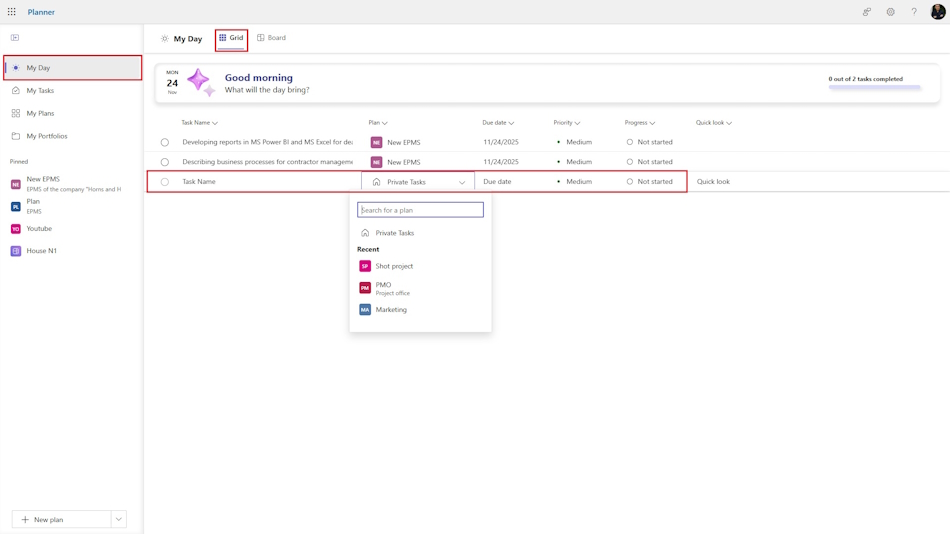
Task: Select Marketing from recent plans
Action: (x=420, y=310)
